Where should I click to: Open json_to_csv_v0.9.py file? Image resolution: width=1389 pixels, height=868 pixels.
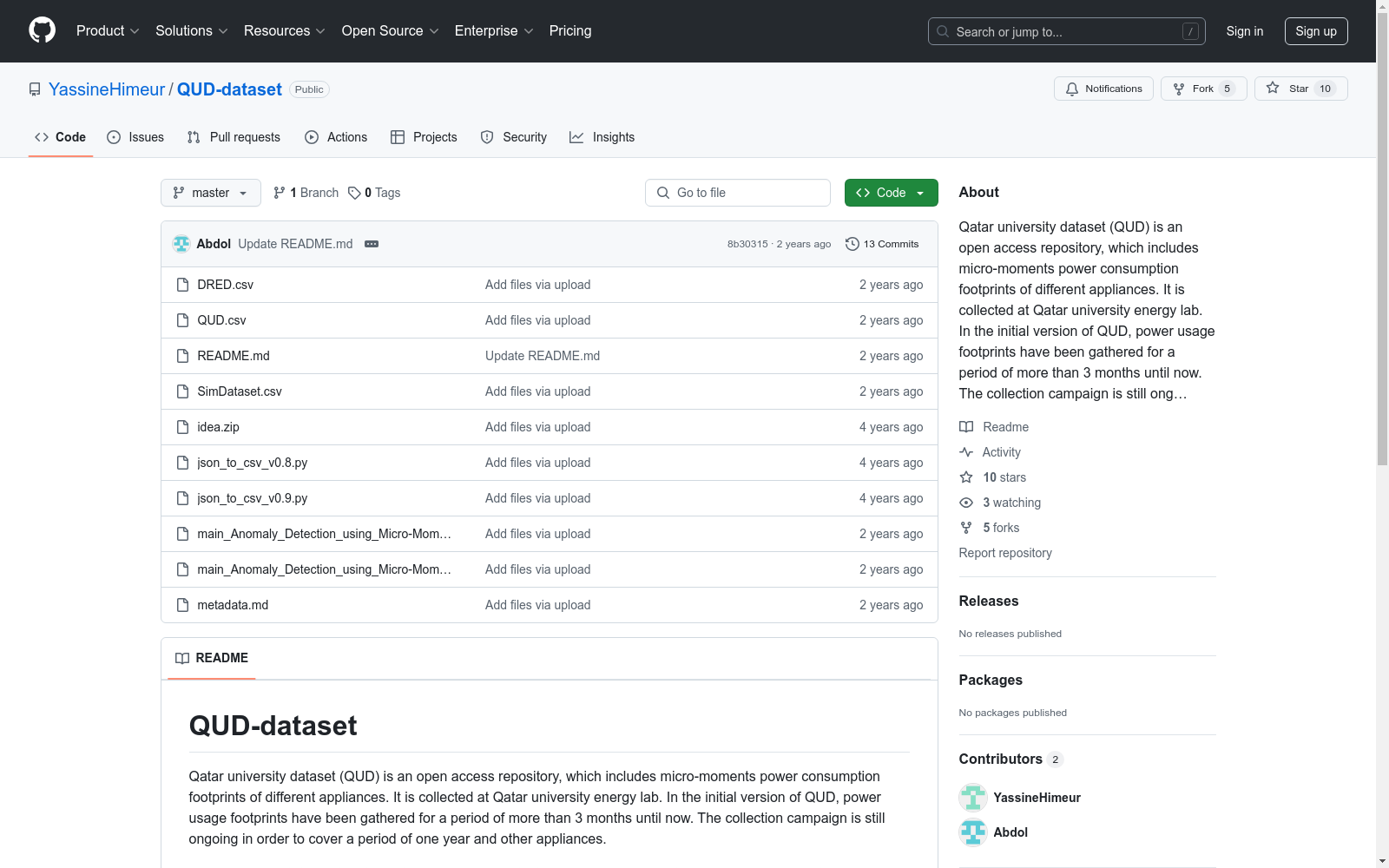253,498
